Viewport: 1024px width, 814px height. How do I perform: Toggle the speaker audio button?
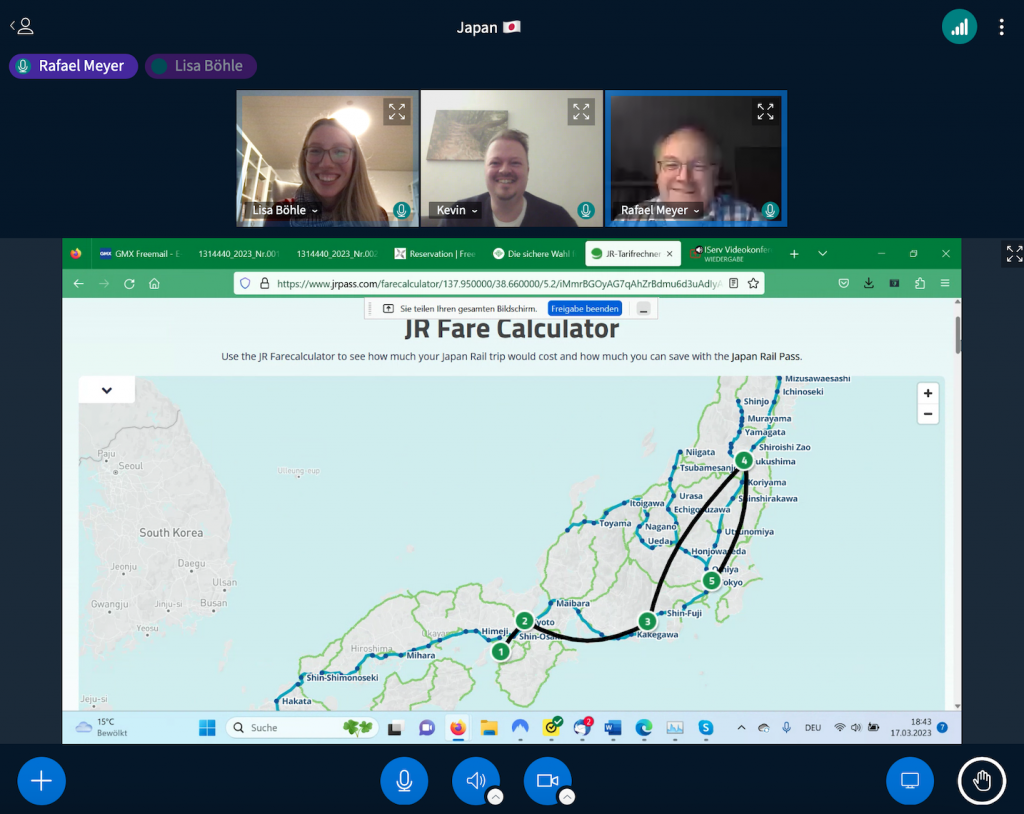(475, 781)
